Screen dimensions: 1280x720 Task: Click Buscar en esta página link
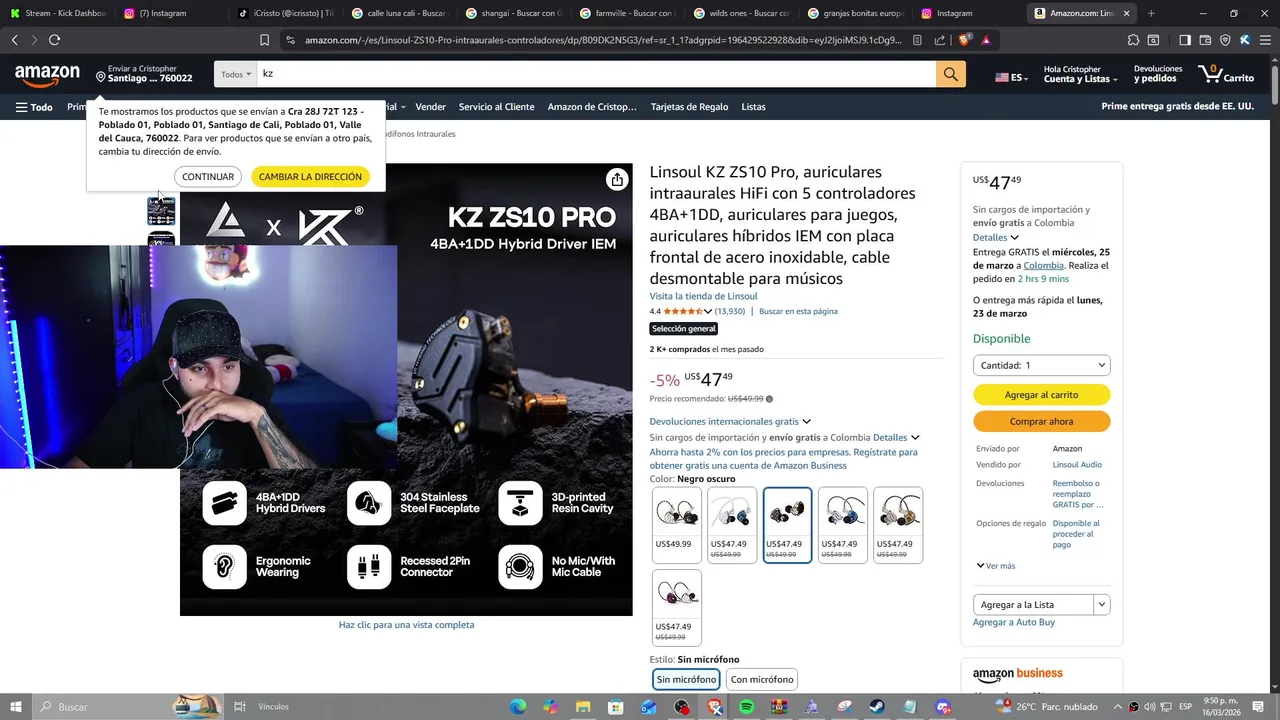pos(798,312)
